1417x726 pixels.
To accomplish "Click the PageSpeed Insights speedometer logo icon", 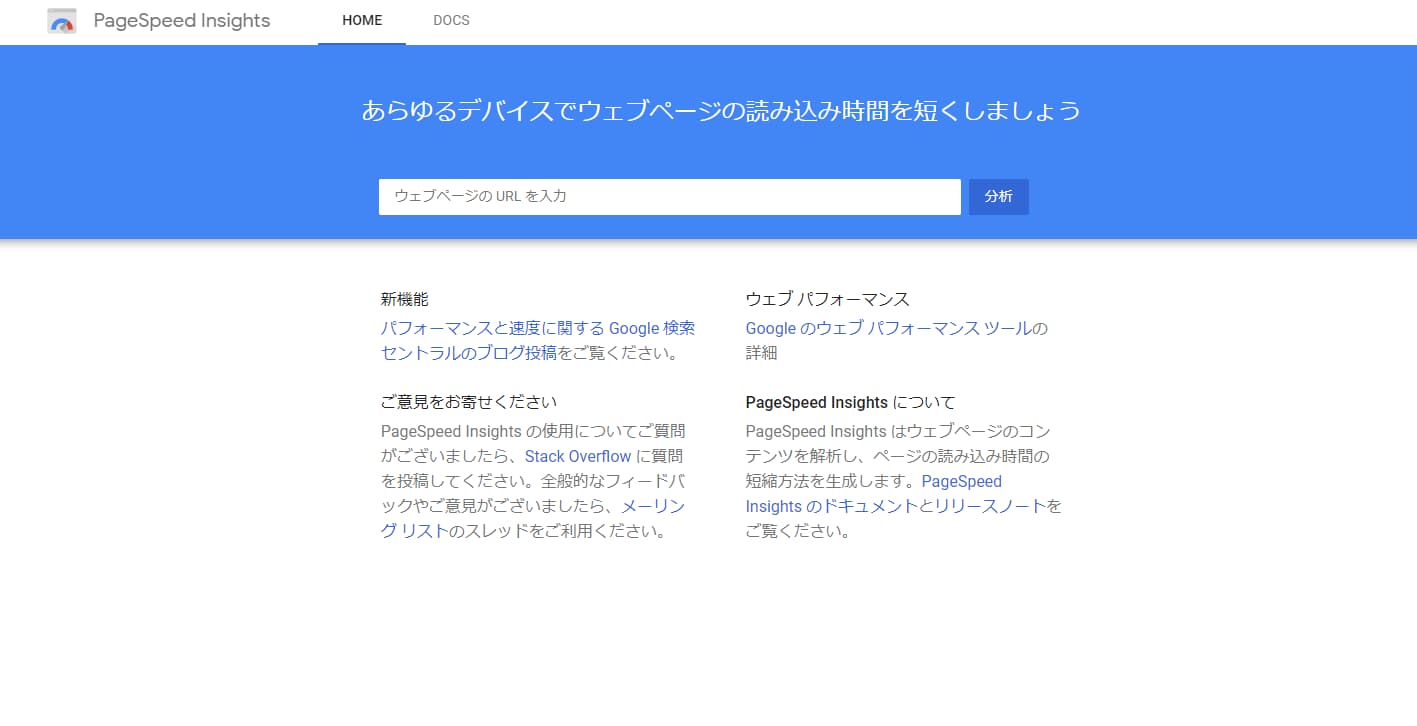I will pos(62,21).
